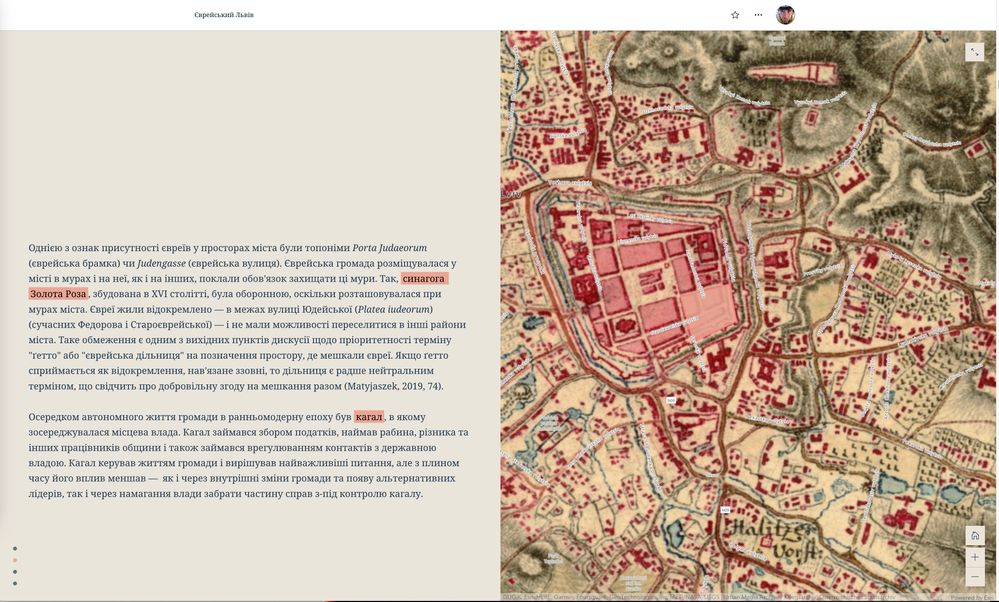
Task: Select the active pink navigation dot
Action: point(13,560)
